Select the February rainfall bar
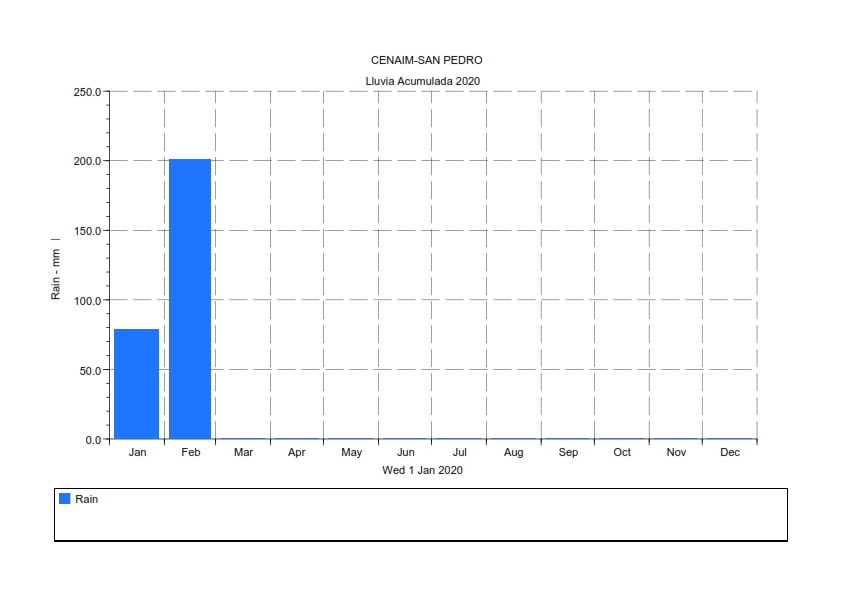 [x=190, y=299]
